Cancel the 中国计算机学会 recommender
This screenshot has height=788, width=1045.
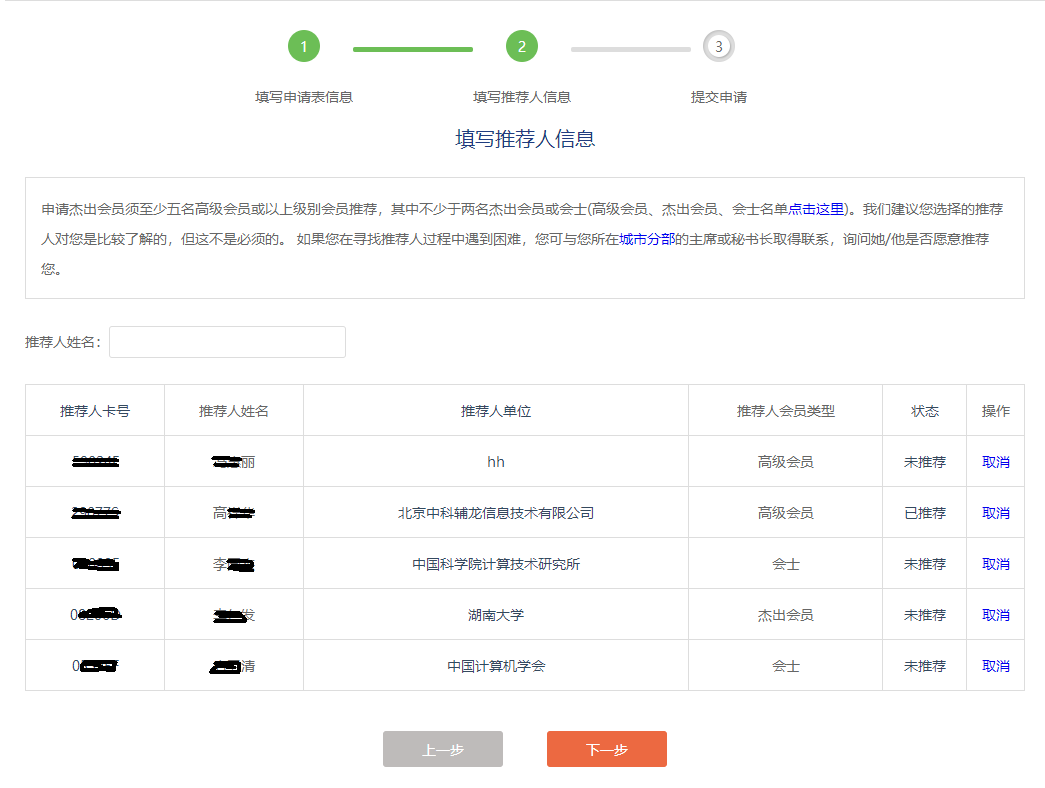(995, 666)
